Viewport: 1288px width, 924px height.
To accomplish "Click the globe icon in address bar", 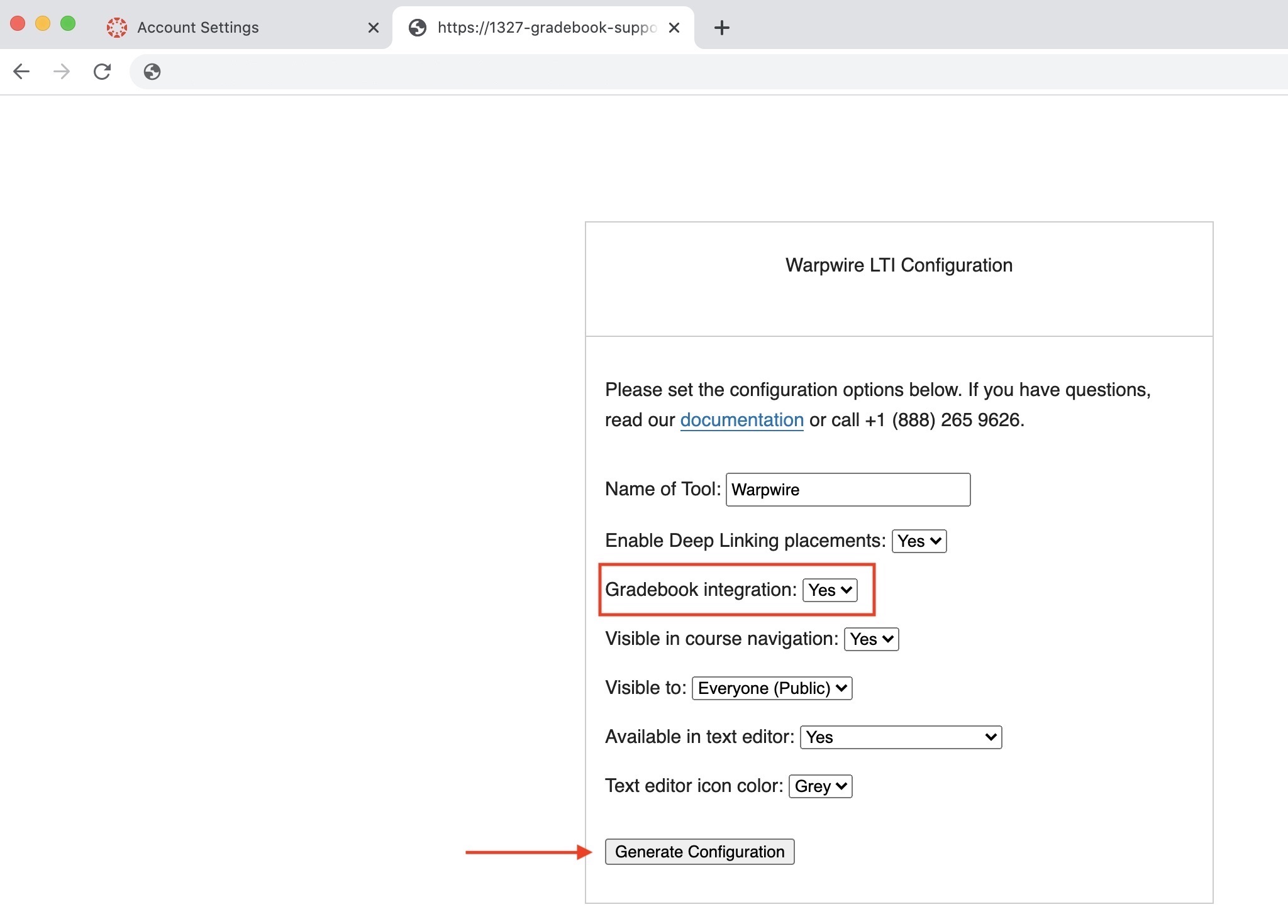I will point(152,72).
